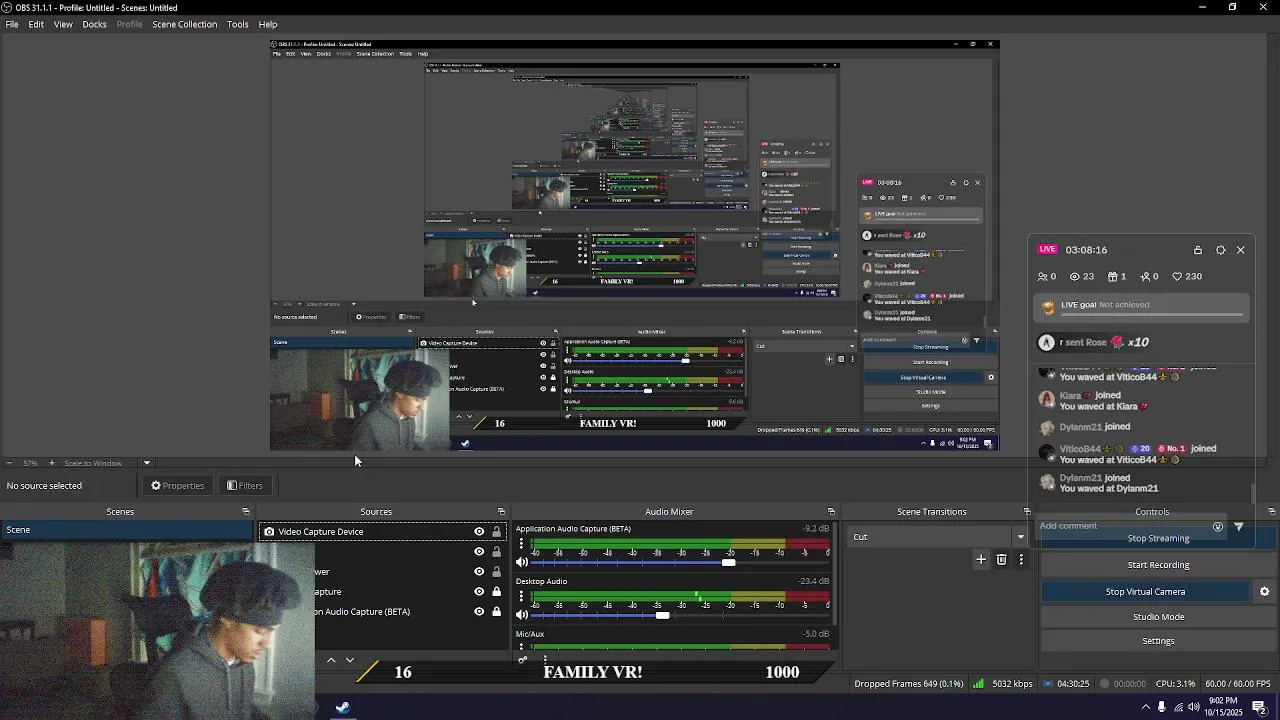This screenshot has height=720, width=1280.
Task: Open OBS Settings from Controls
Action: pyautogui.click(x=1158, y=641)
